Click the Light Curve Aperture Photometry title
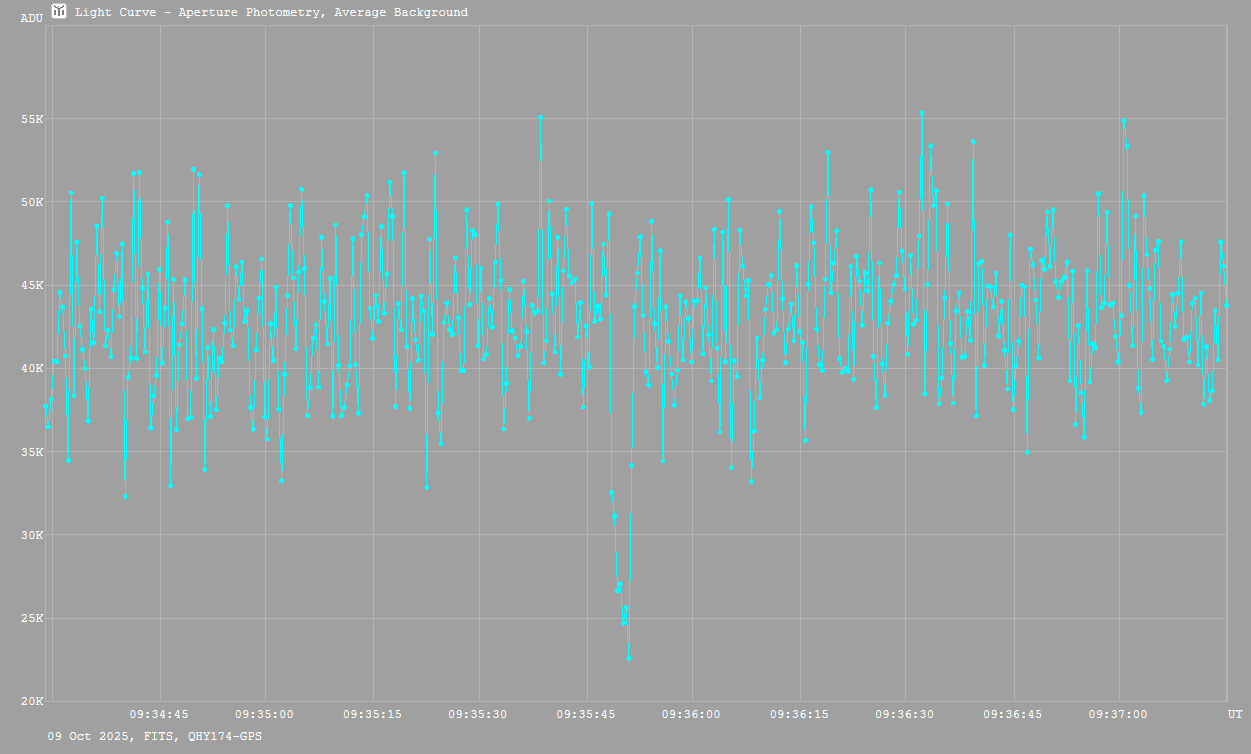The width and height of the screenshot is (1251, 754). click(271, 13)
